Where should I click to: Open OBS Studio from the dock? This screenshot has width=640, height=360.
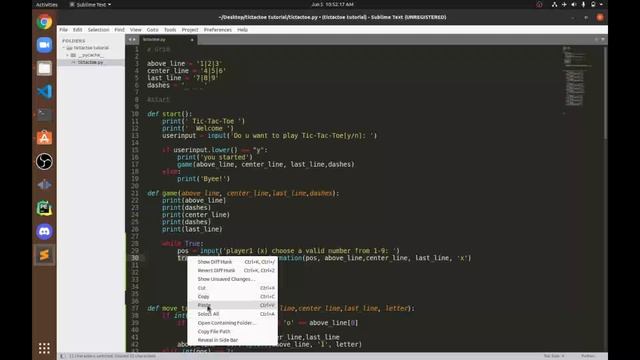(x=44, y=162)
